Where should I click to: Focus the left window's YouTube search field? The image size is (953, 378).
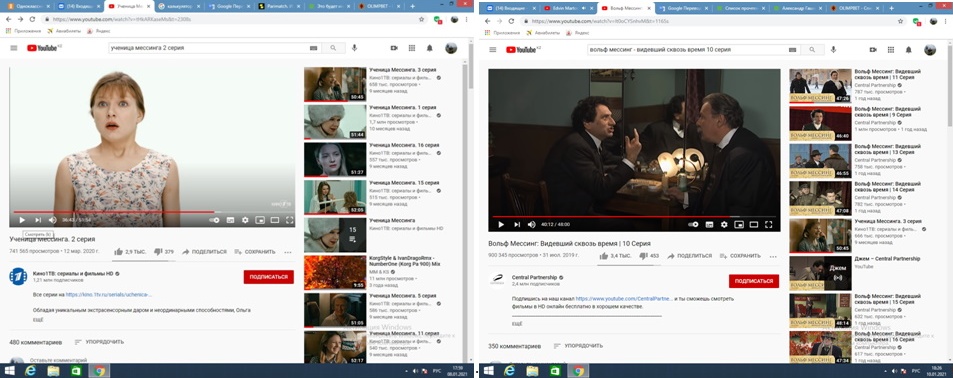[x=208, y=48]
